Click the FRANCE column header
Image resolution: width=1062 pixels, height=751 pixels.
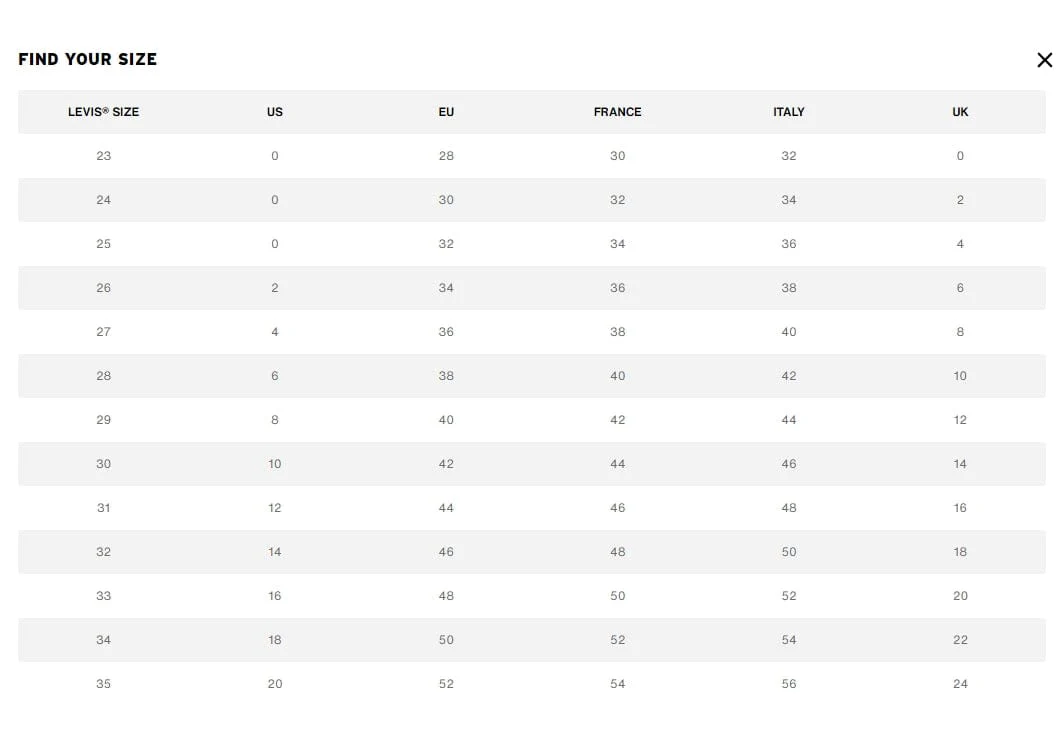[x=617, y=112]
